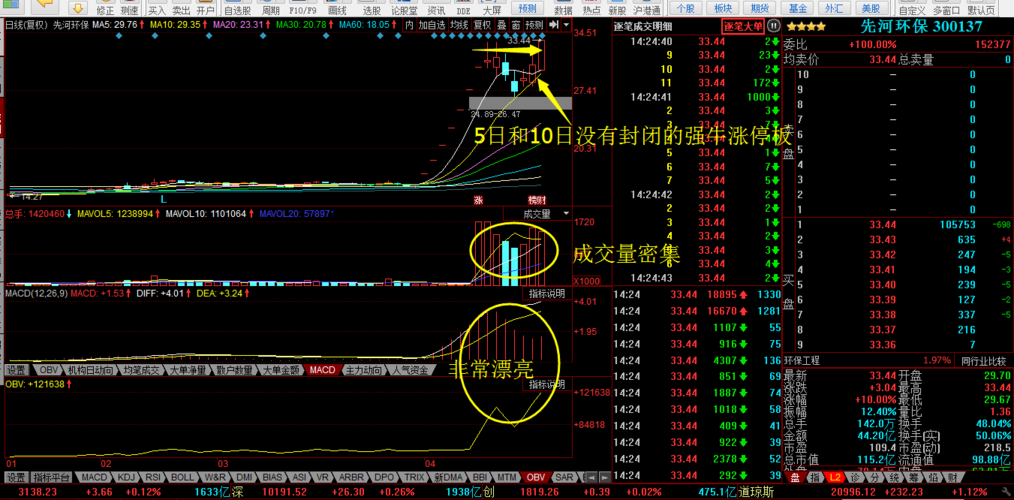Click 同行业比较 link
Screen dimensions: 1014x500
click(983, 360)
